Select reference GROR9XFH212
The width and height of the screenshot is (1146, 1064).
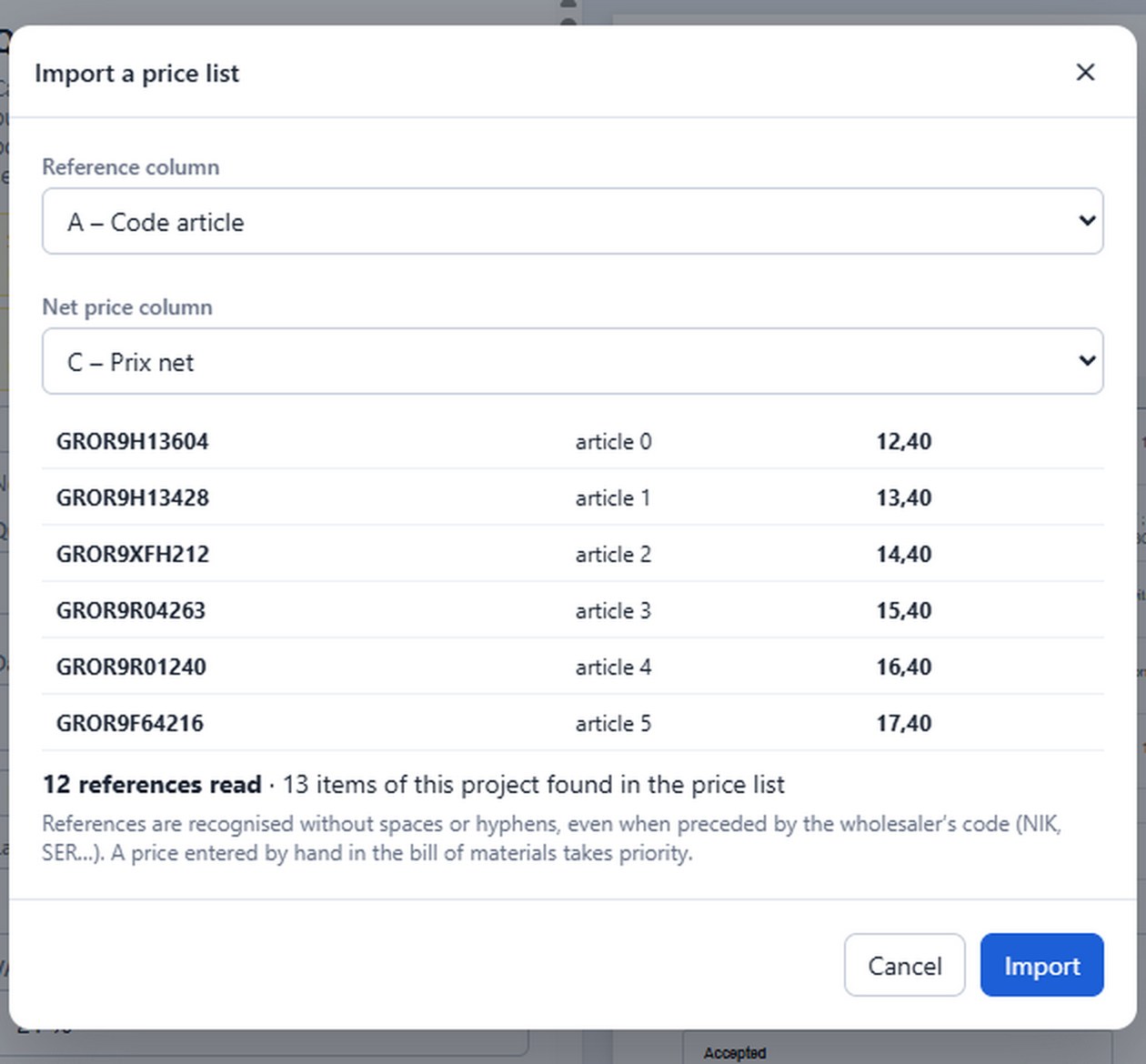tap(133, 555)
